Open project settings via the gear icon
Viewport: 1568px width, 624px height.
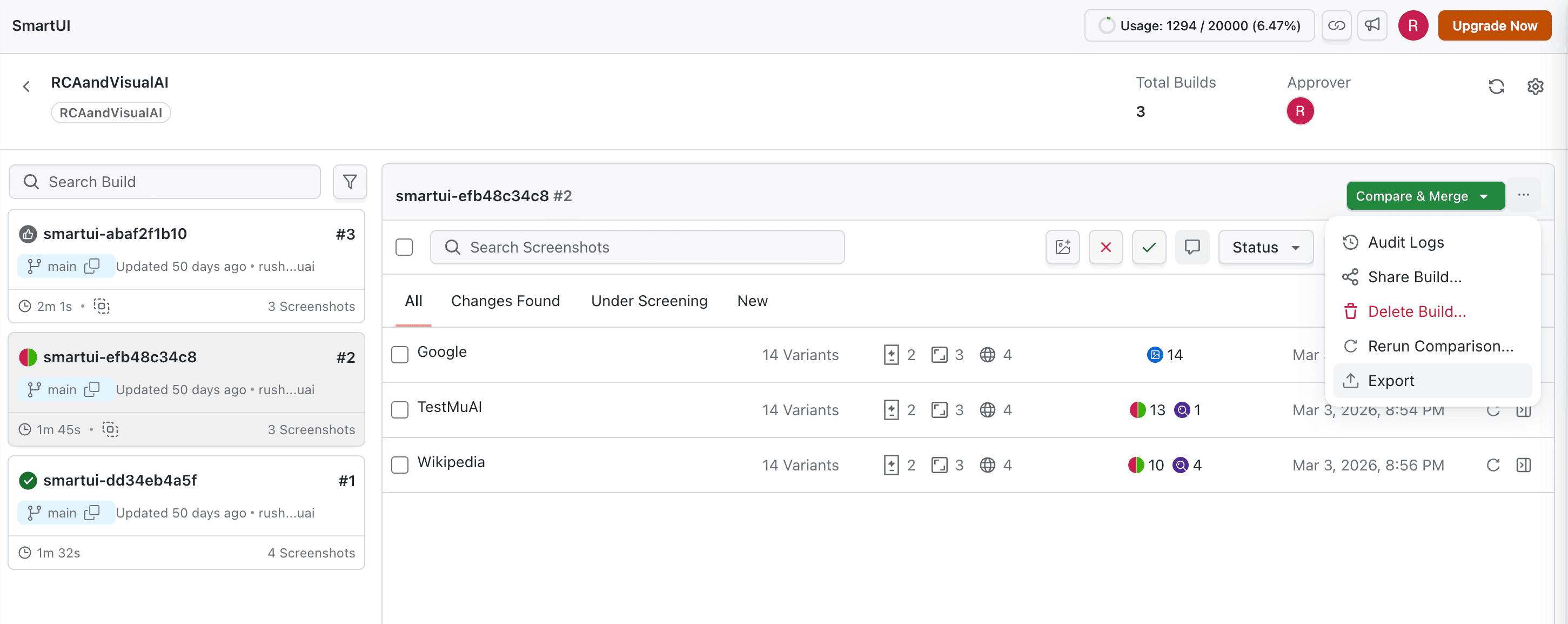1535,86
